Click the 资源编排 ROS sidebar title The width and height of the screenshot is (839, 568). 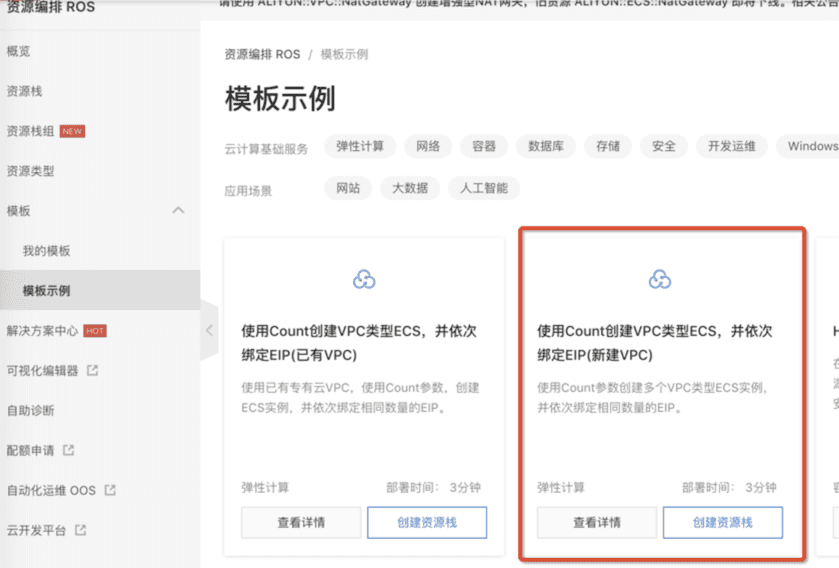pyautogui.click(x=50, y=7)
